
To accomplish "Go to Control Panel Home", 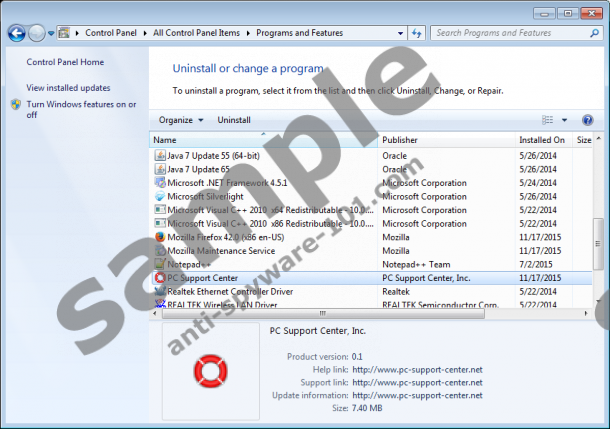I will [x=66, y=62].
